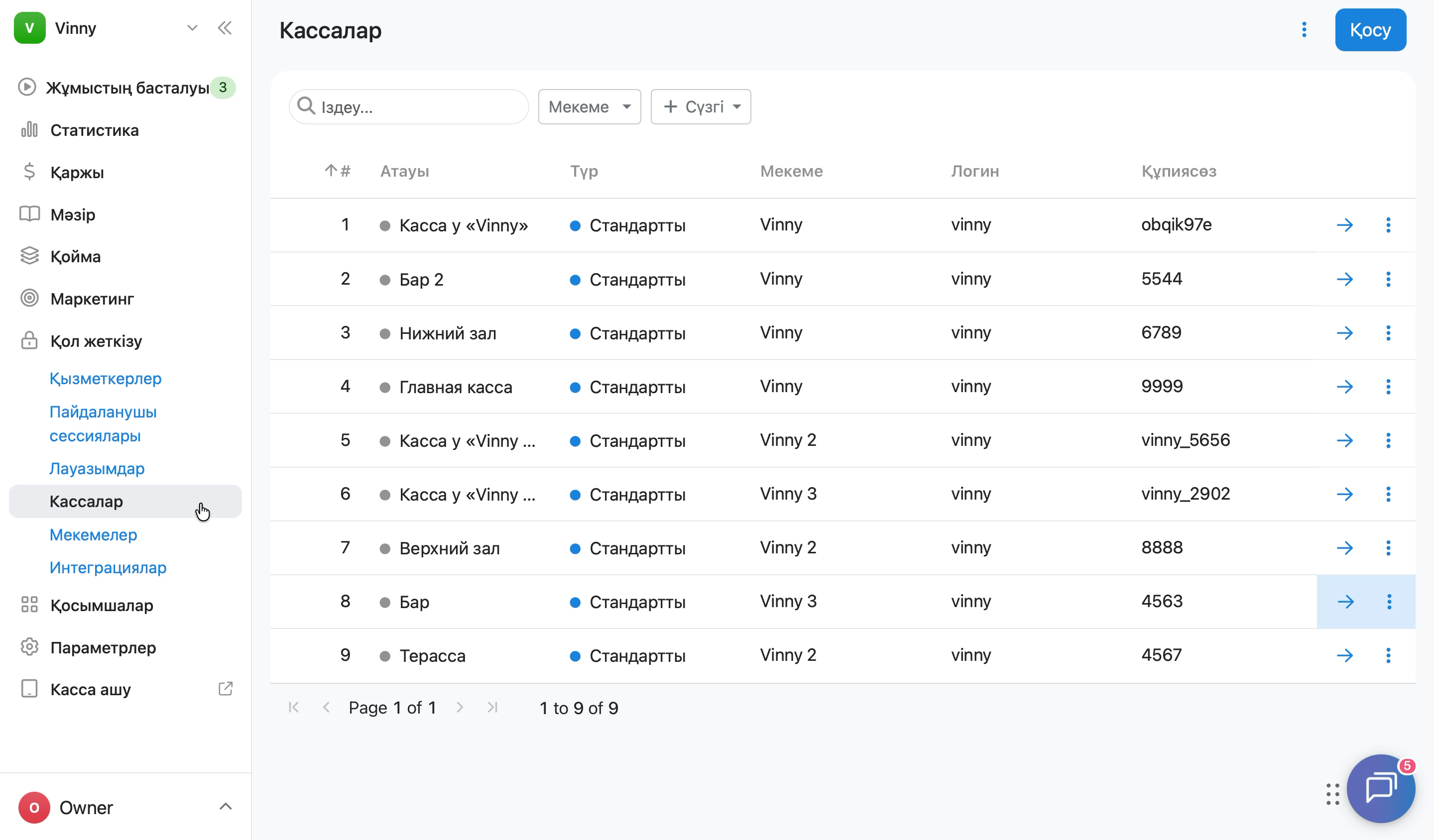
Task: Open arrow for Бар 2 row
Action: point(1345,279)
